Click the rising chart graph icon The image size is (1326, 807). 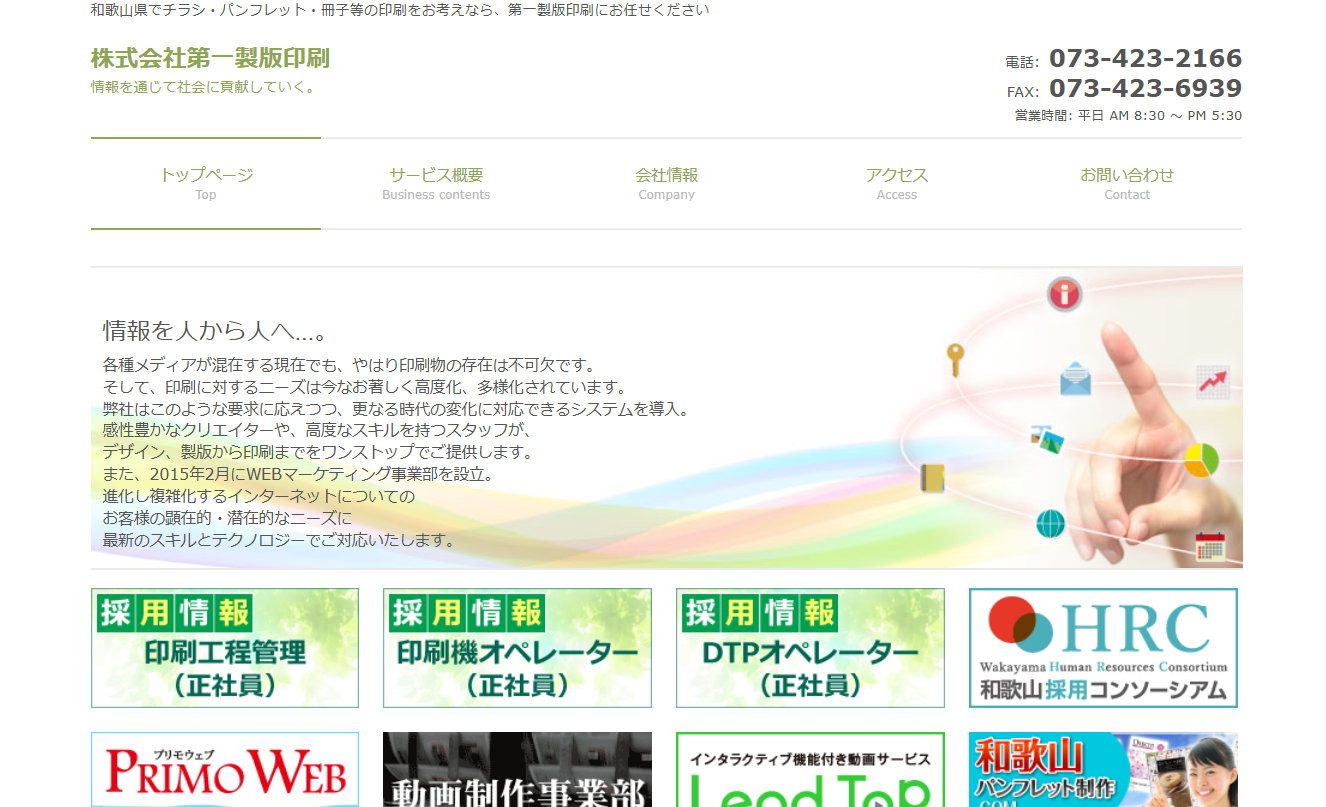[1212, 382]
